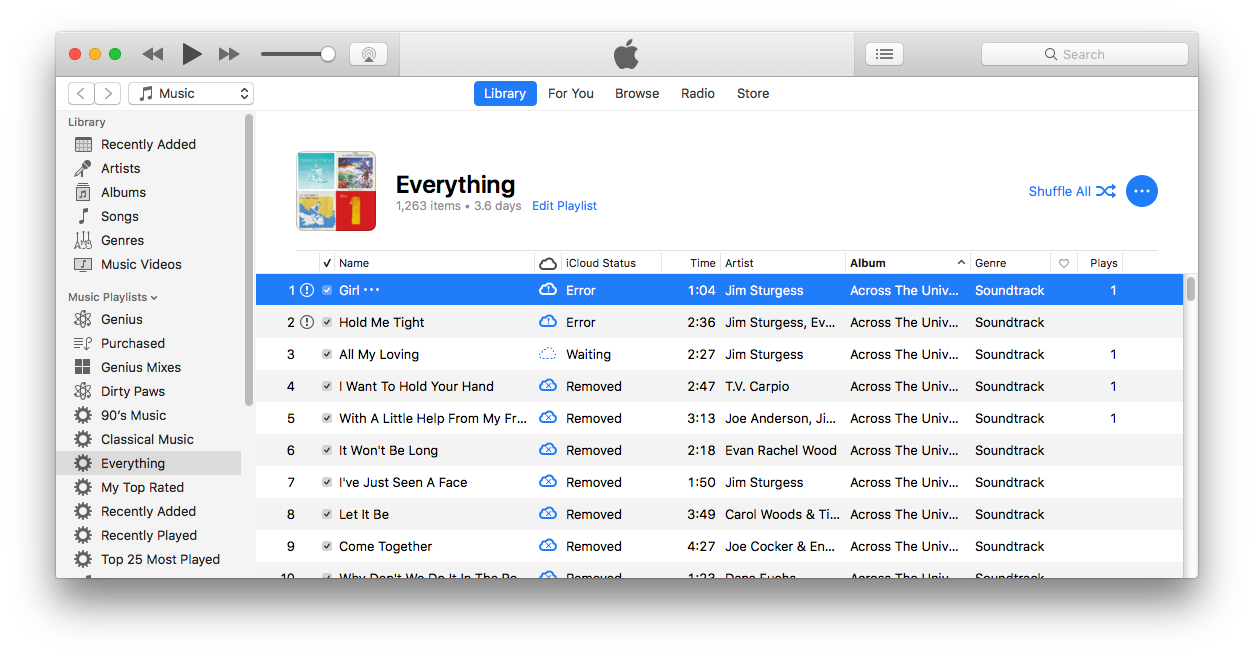Sort by the Album column header
This screenshot has width=1254, height=658.
[908, 263]
